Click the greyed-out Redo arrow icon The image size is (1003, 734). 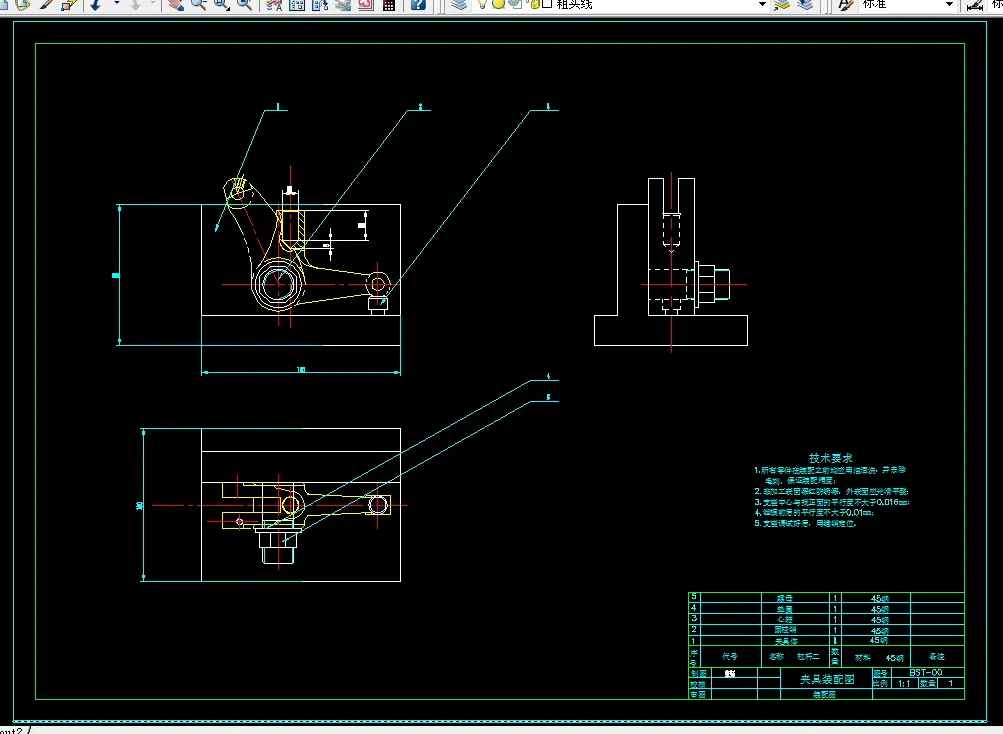point(136,4)
